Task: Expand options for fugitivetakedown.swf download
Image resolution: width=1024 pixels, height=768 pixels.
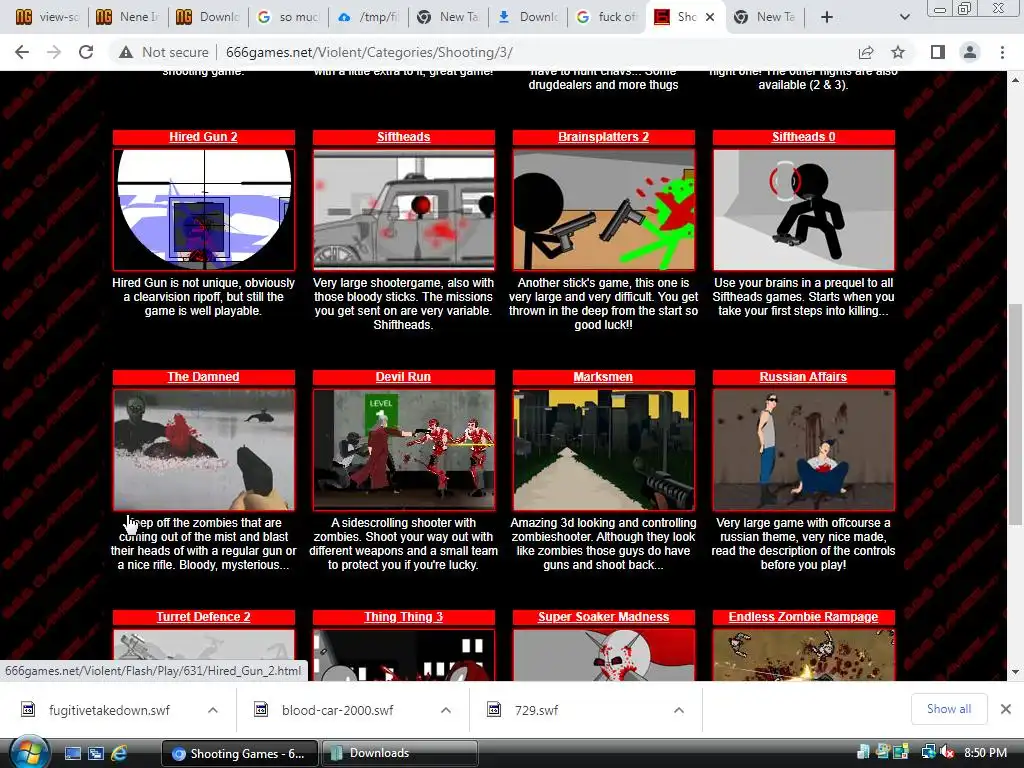Action: (x=213, y=710)
